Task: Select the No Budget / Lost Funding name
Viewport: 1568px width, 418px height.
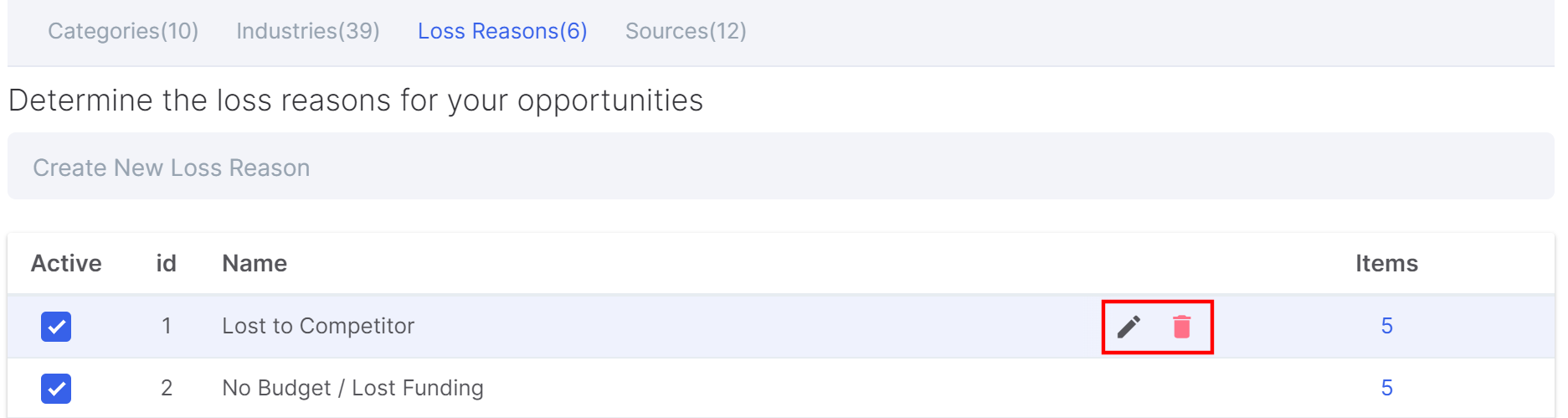Action: [x=352, y=388]
